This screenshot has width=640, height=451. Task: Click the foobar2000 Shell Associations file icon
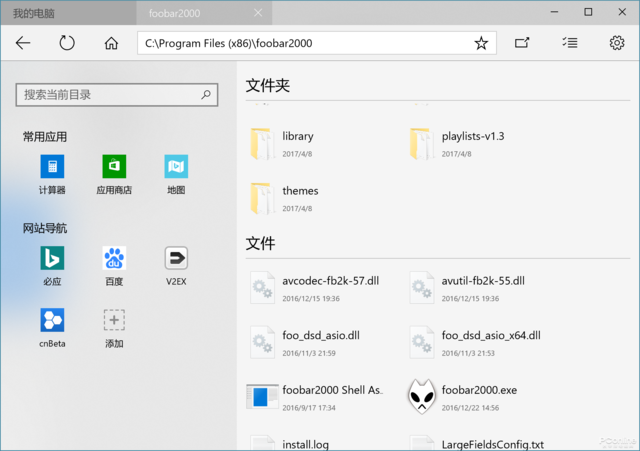click(x=262, y=396)
